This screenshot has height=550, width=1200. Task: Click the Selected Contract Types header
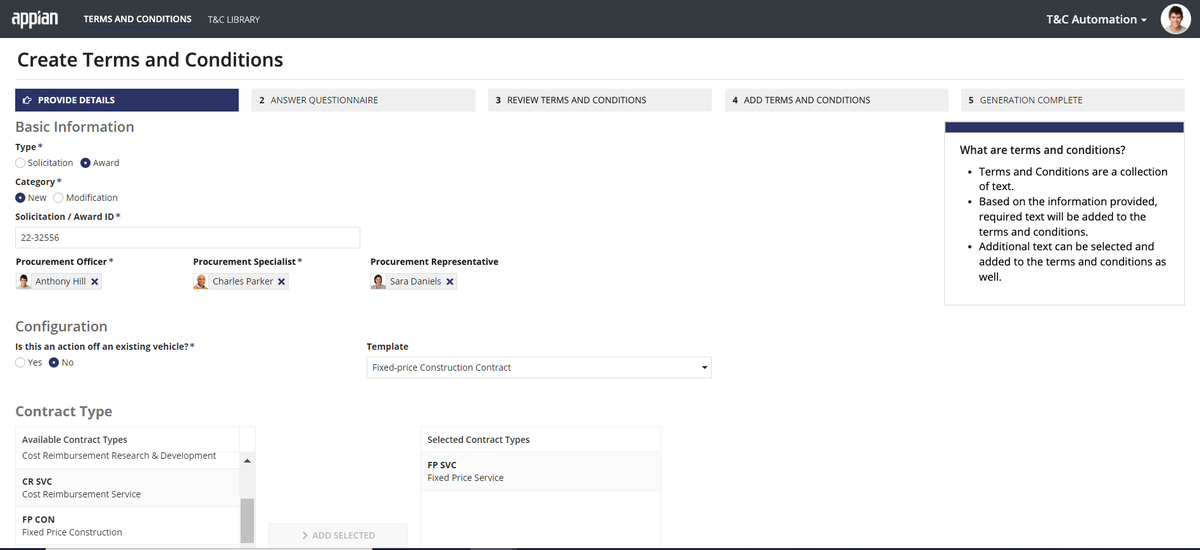click(478, 440)
